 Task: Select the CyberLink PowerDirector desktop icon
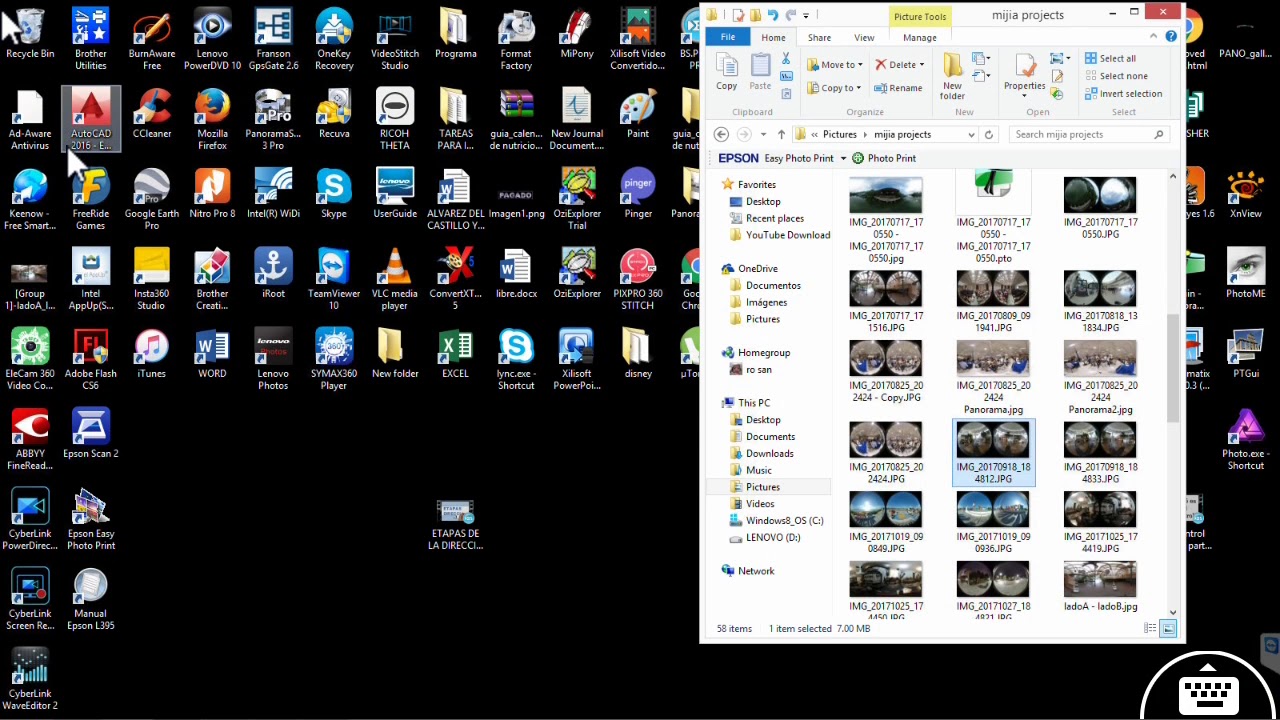pos(30,519)
